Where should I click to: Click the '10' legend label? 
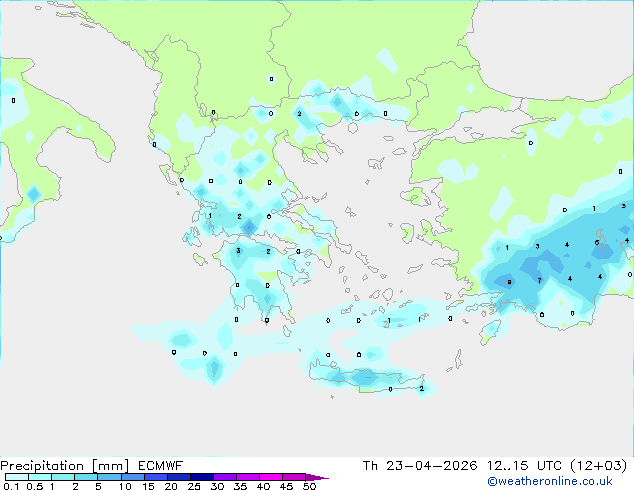125,486
